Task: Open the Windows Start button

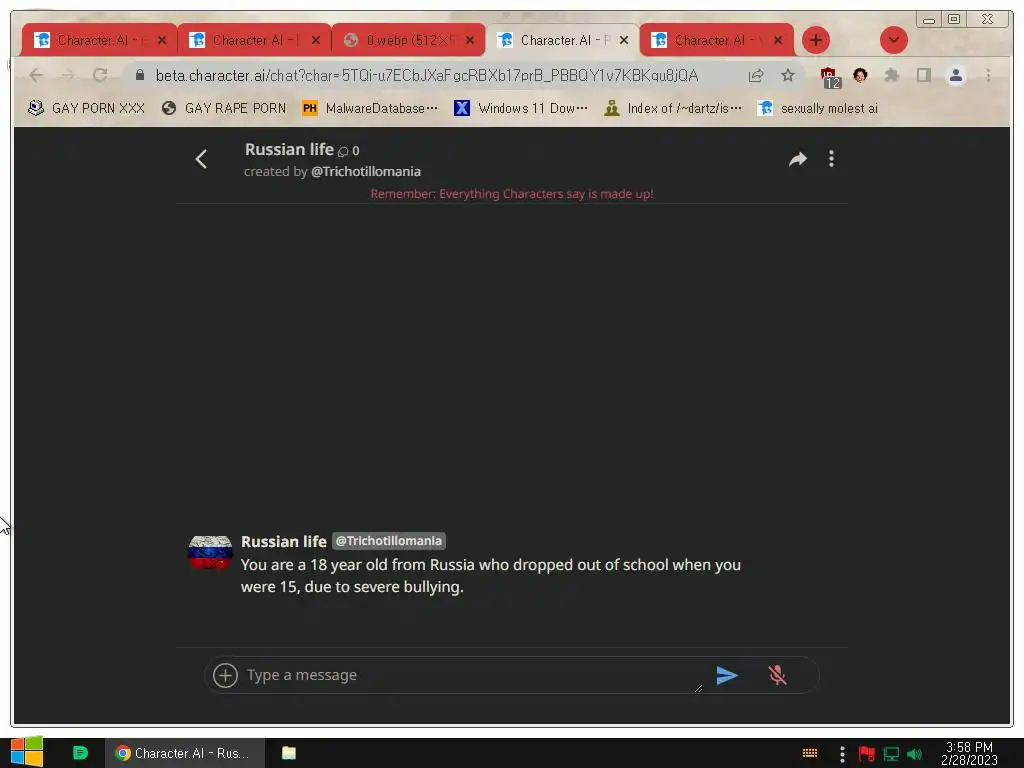Action: click(x=26, y=753)
